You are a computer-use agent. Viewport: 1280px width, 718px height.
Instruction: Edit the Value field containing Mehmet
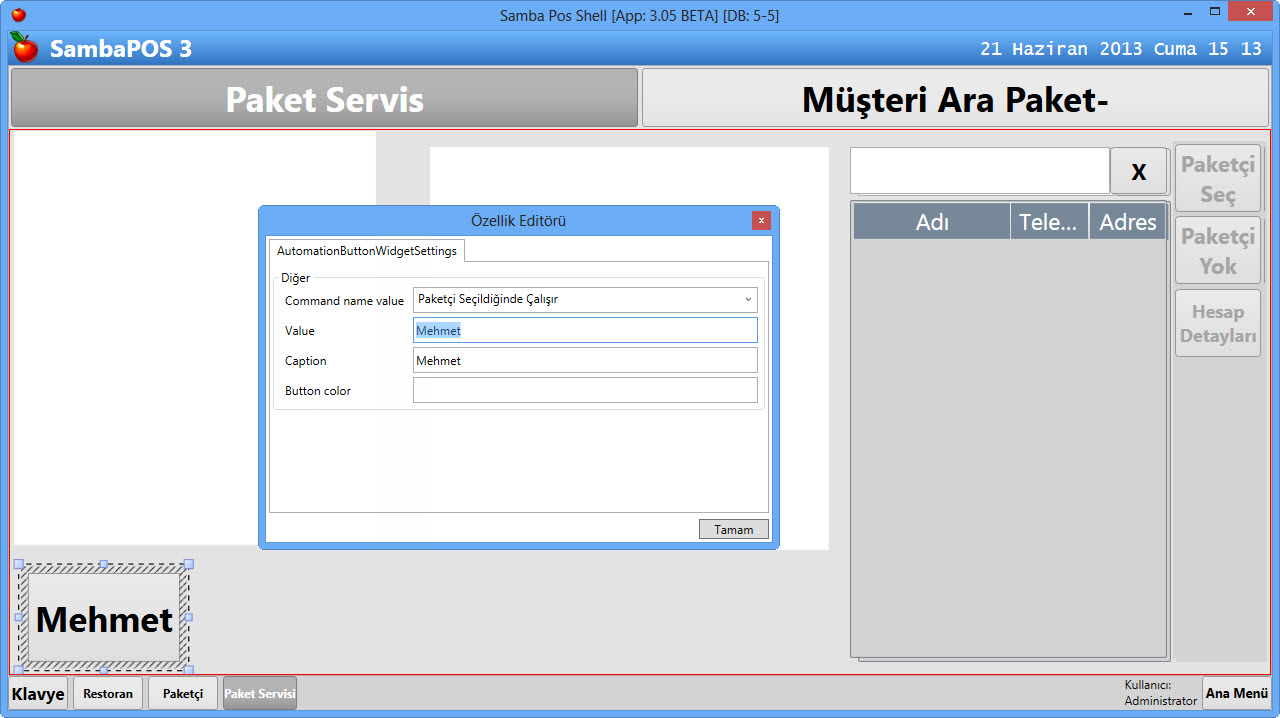click(x=585, y=330)
